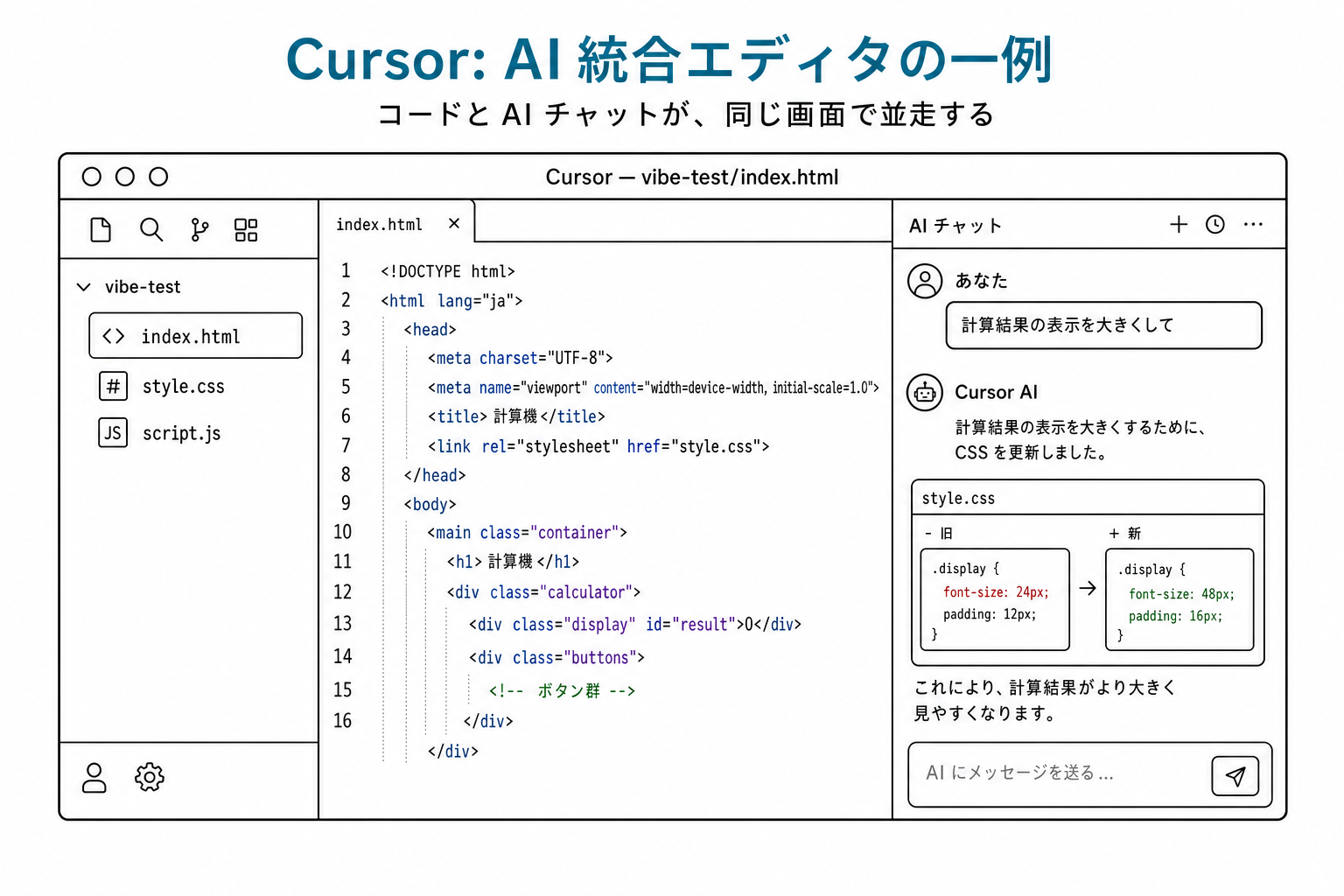The height and width of the screenshot is (896, 1344).
Task: Open the Search magnifier icon
Action: (151, 229)
